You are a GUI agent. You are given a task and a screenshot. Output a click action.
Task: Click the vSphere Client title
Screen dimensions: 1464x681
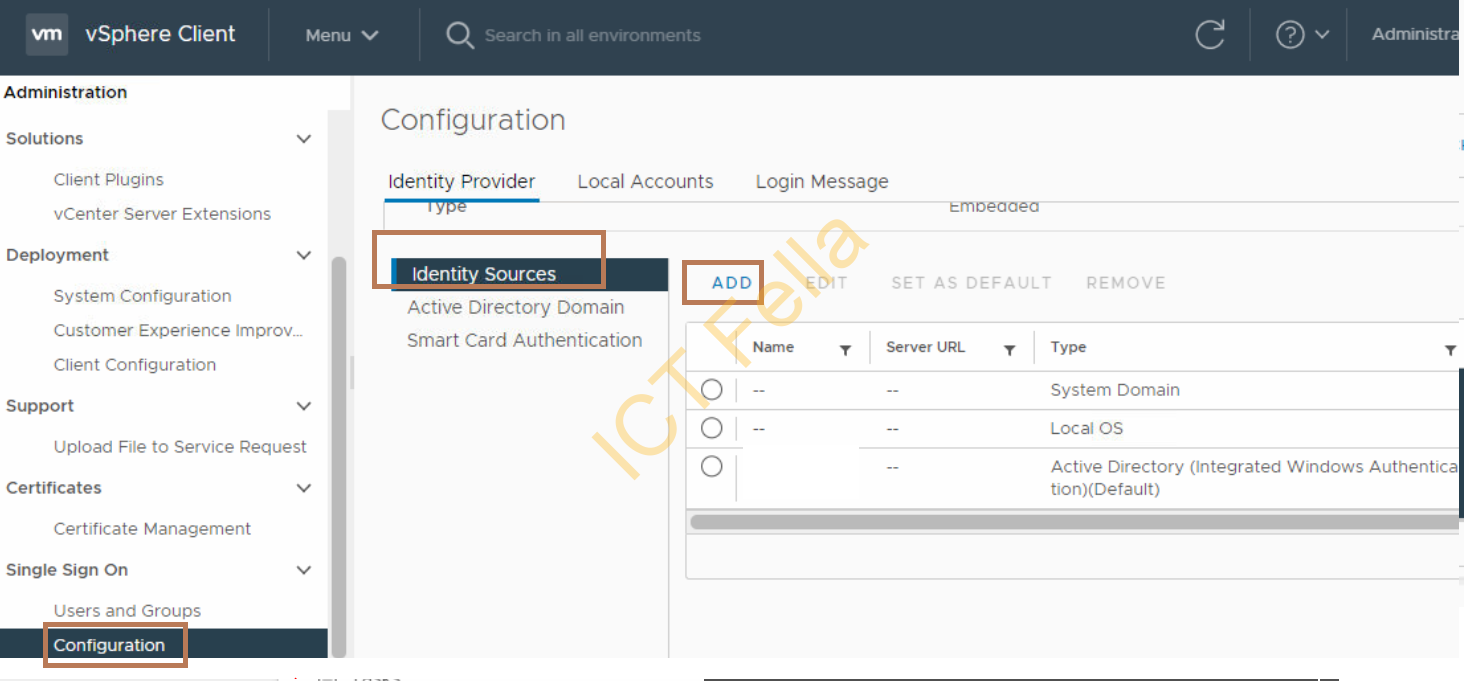pyautogui.click(x=160, y=34)
